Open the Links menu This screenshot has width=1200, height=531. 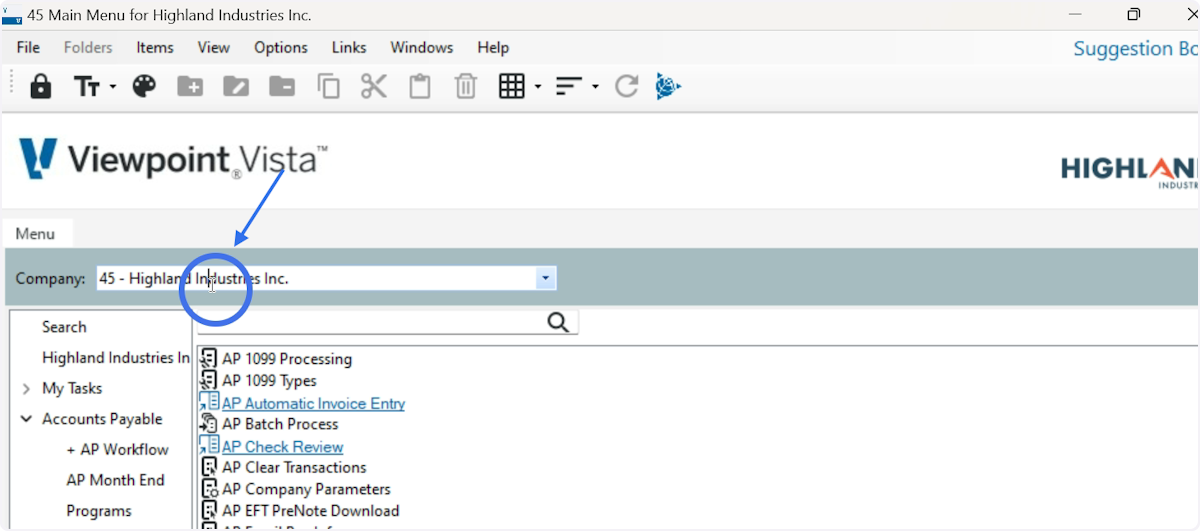pos(349,47)
